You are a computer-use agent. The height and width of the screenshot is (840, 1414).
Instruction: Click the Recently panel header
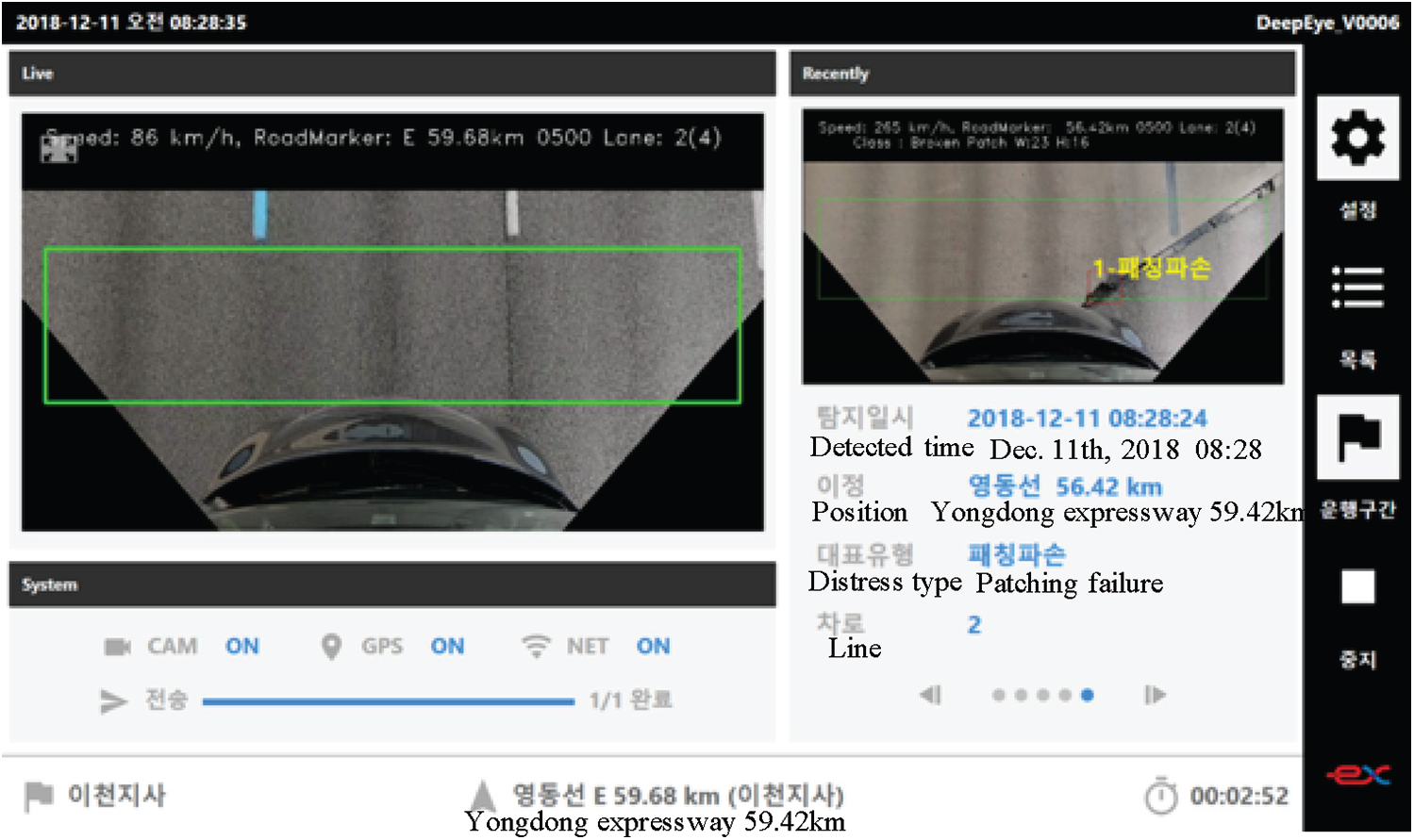coord(1042,74)
